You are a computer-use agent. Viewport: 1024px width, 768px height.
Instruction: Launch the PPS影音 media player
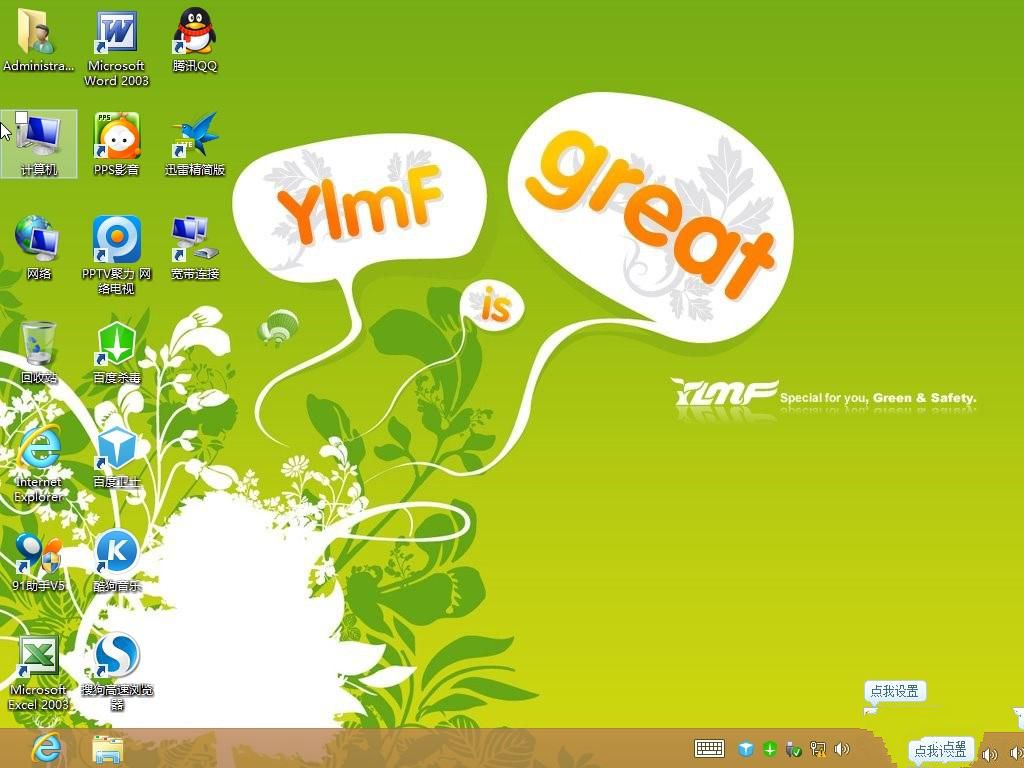coord(115,135)
